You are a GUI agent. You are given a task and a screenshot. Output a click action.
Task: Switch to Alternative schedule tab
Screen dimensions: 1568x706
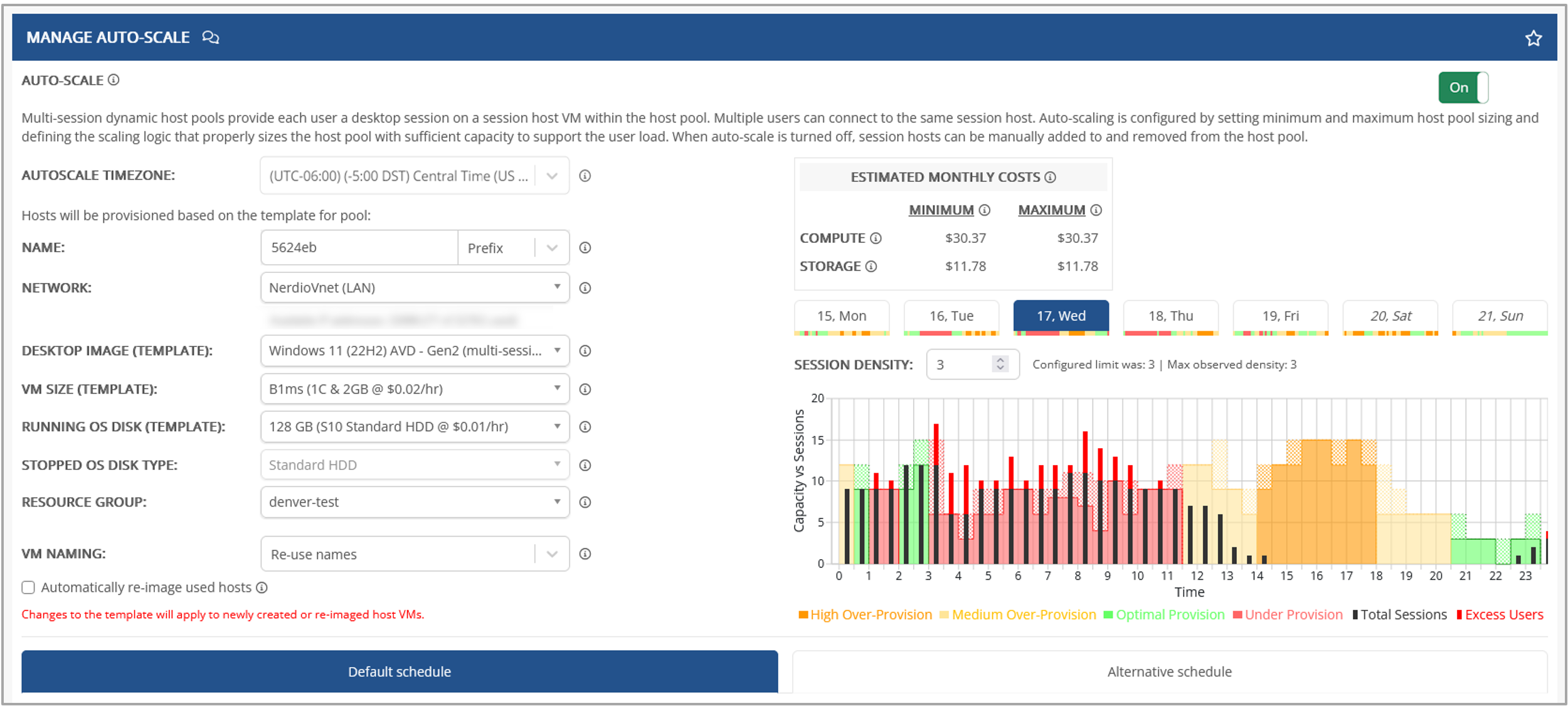coord(1169,671)
